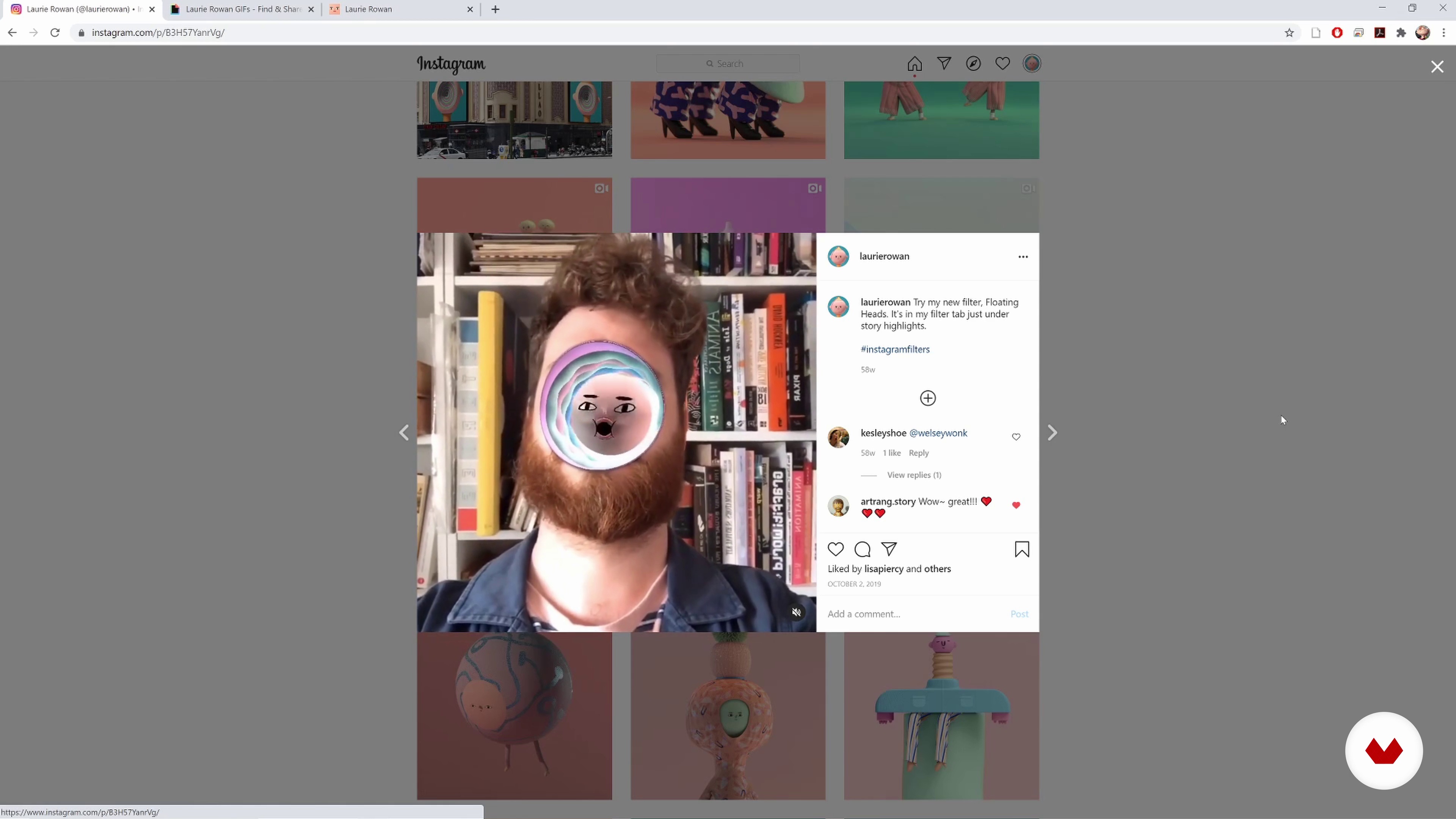This screenshot has height=819, width=1456.
Task: Open a new browser tab
Action: pyautogui.click(x=495, y=9)
